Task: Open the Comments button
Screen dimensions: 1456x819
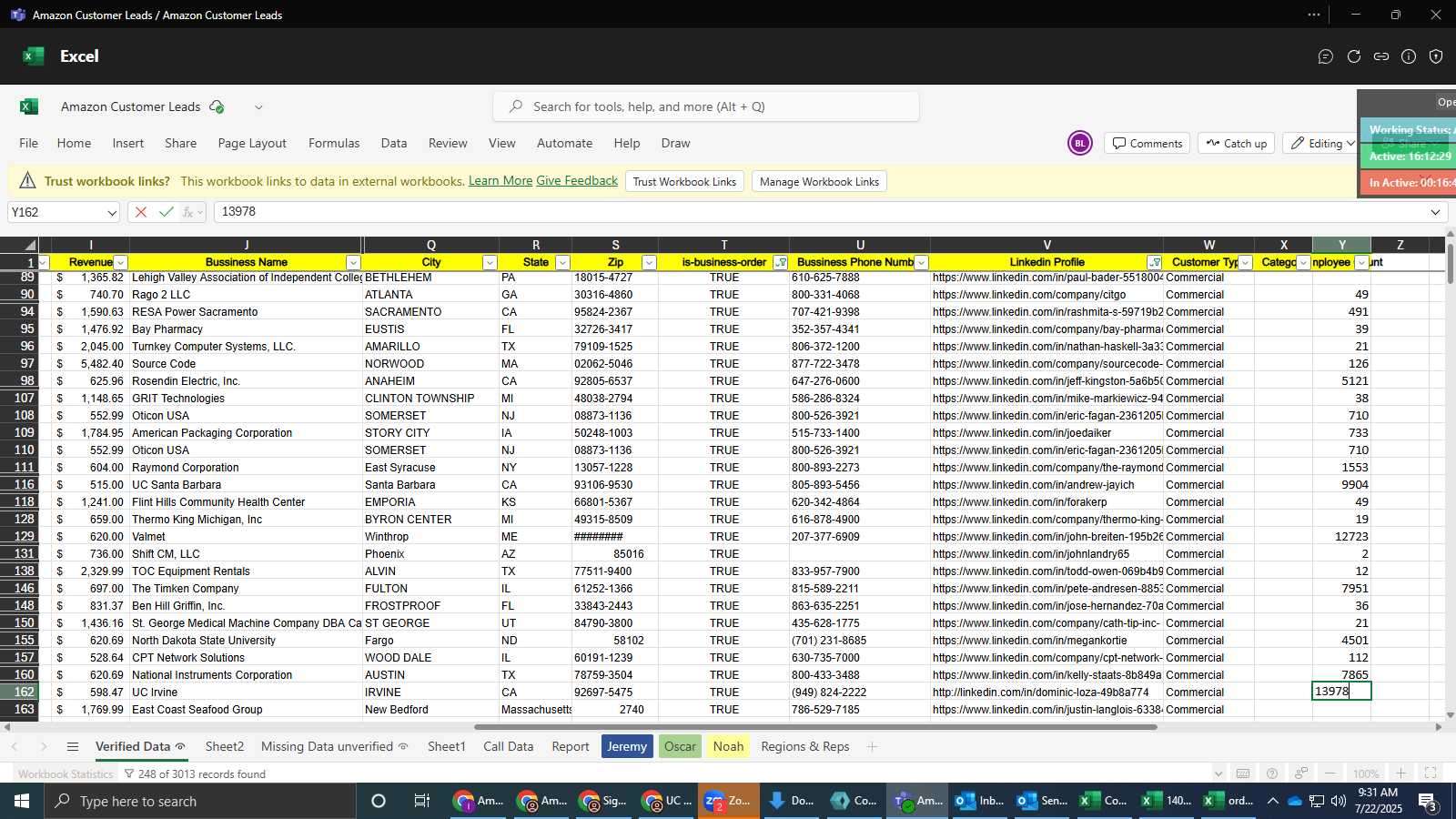Action: pos(1147,143)
